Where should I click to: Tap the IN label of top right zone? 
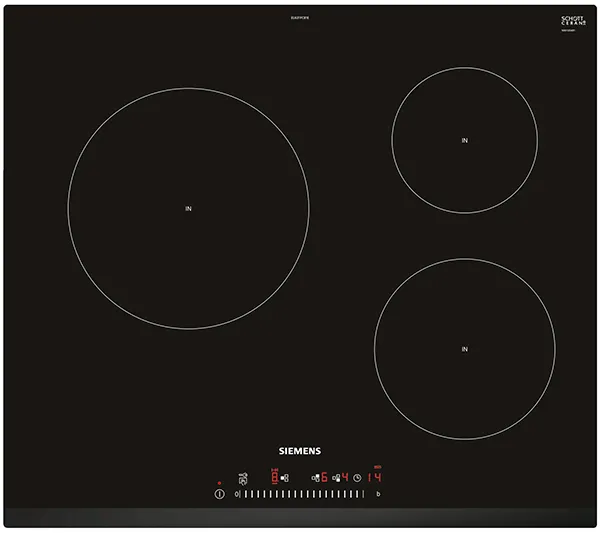[464, 141]
